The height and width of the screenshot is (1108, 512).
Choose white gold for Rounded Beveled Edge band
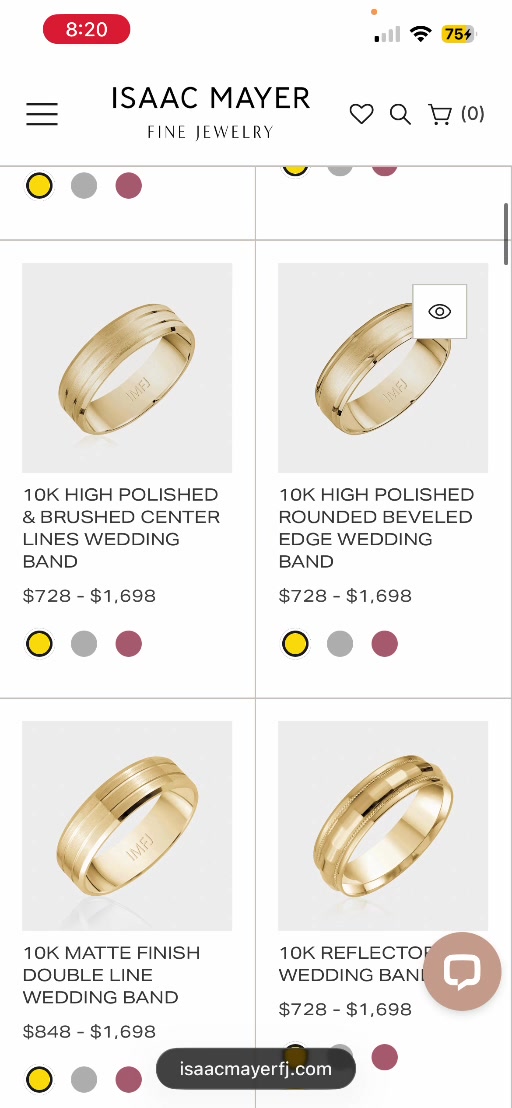pyautogui.click(x=340, y=644)
